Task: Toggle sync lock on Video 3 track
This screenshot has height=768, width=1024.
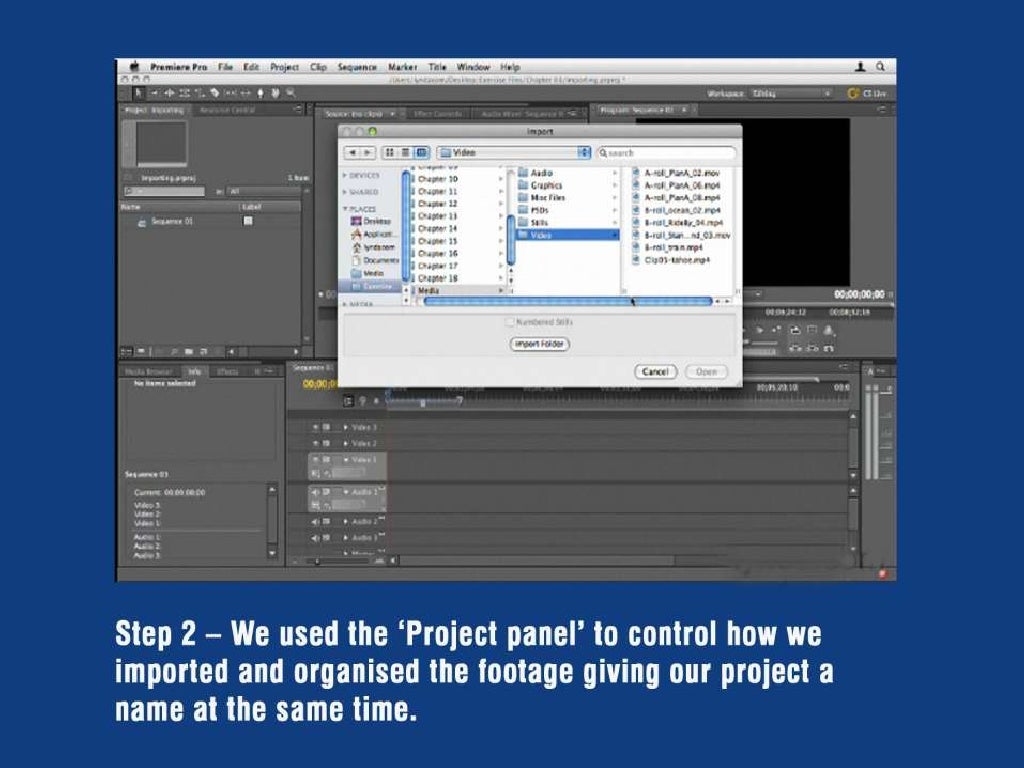Action: (326, 427)
